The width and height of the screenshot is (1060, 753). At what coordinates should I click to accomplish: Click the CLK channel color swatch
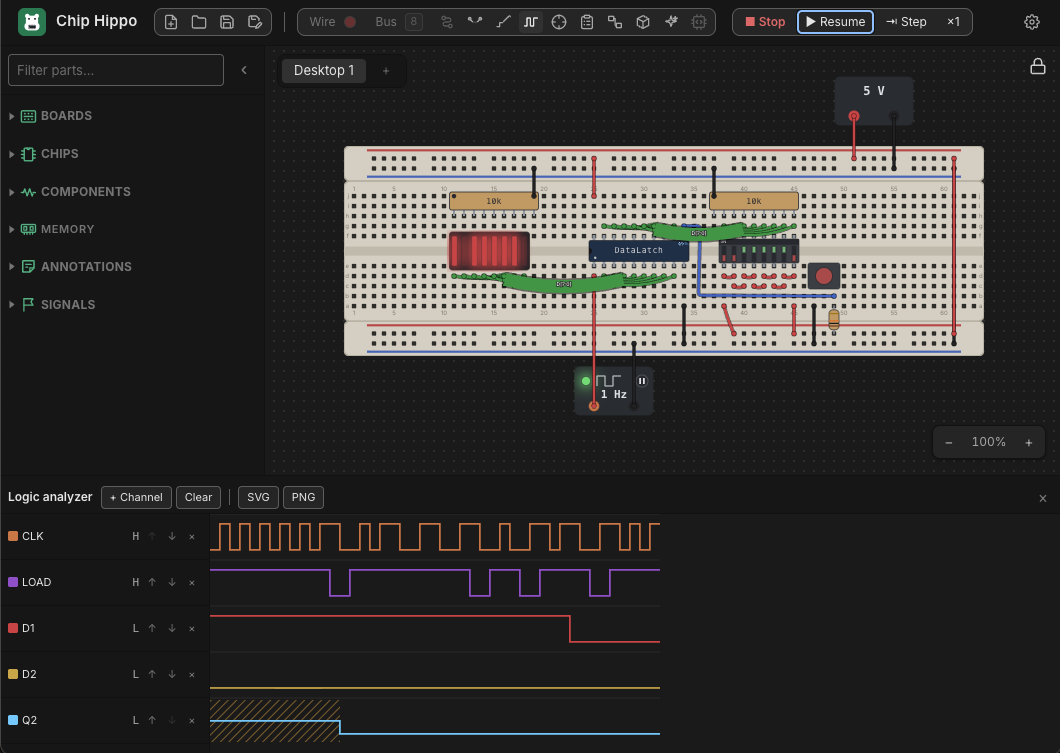pos(13,536)
